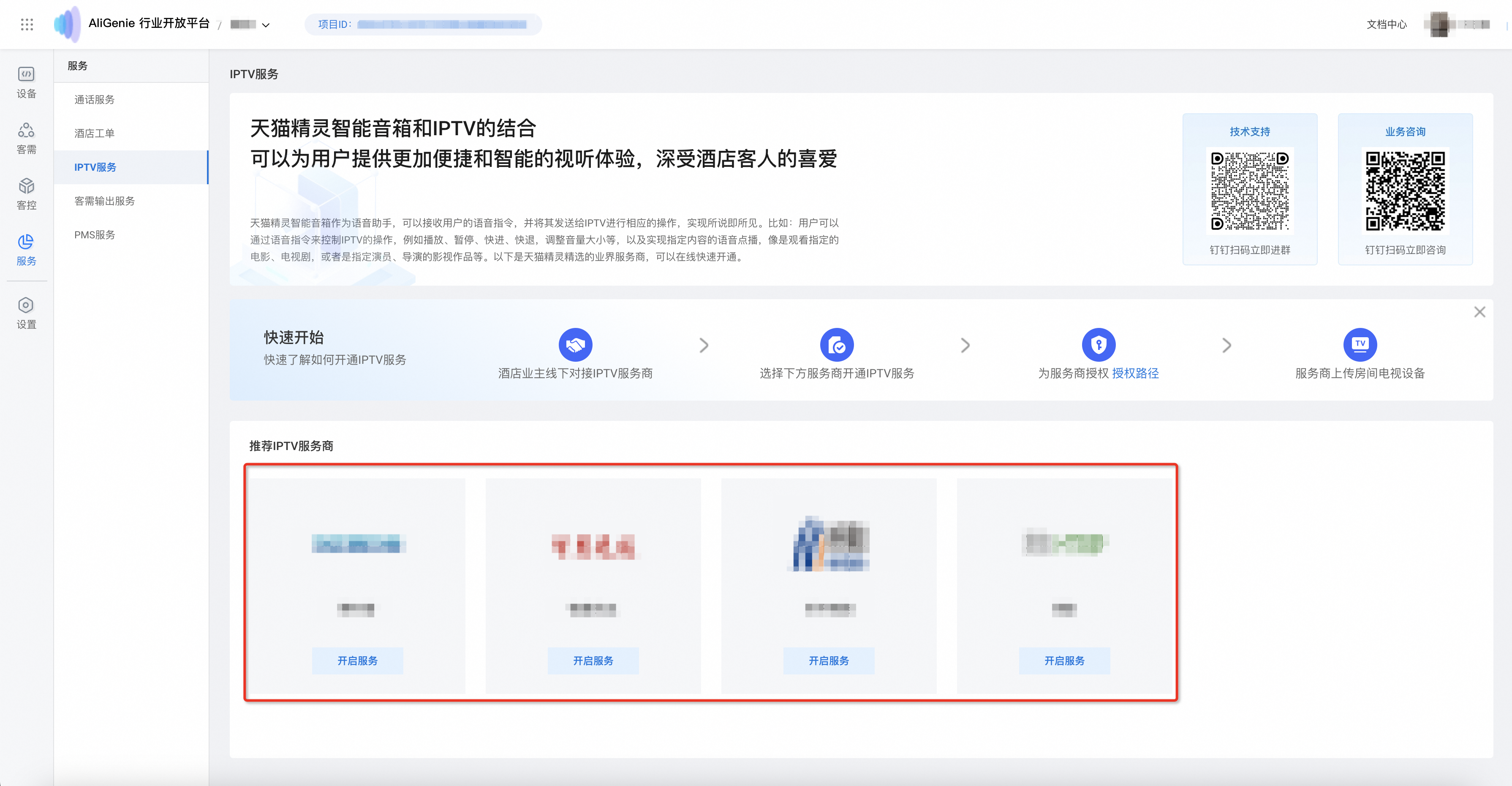Select 酒店工单 menu item
1512x786 pixels.
tap(95, 134)
